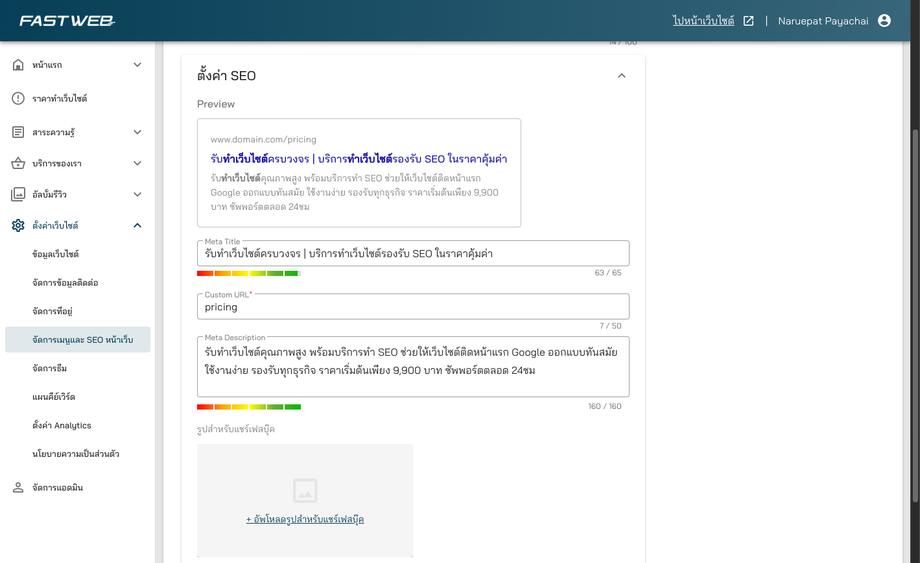Click the ไปหน้าเว็บไซต์ link
The height and width of the screenshot is (563, 920).
point(703,21)
